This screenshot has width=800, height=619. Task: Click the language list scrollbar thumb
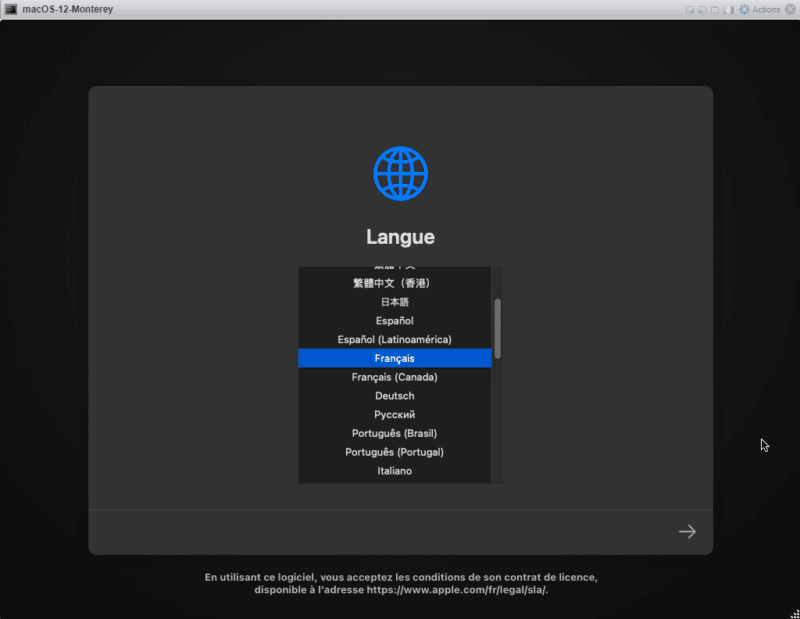(x=497, y=329)
